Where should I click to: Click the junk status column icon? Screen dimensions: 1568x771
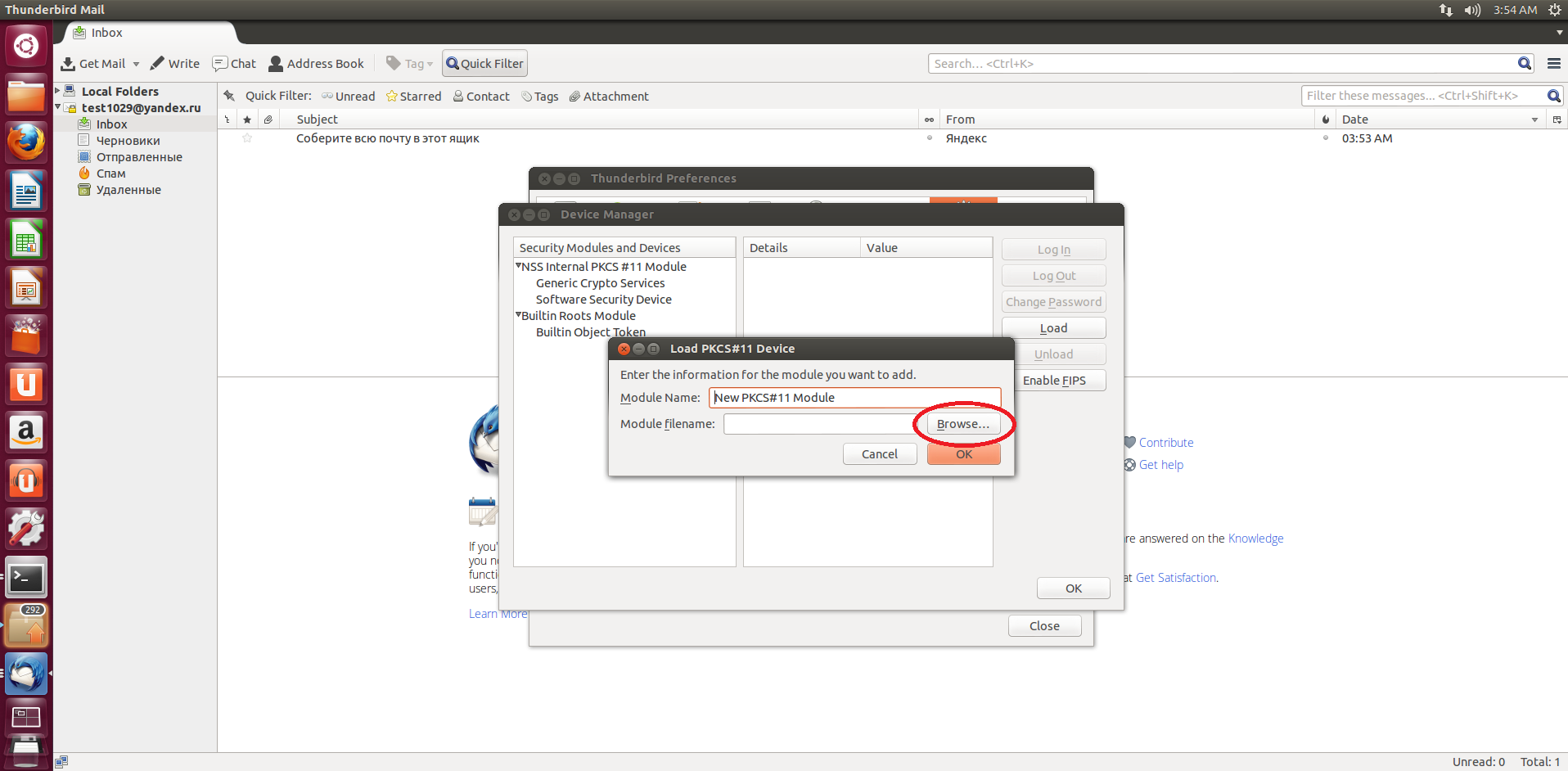[1326, 119]
